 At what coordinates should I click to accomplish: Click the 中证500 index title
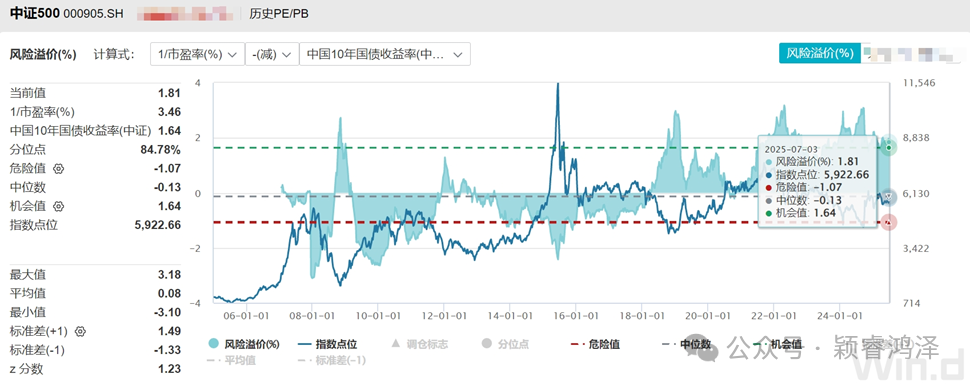34,13
